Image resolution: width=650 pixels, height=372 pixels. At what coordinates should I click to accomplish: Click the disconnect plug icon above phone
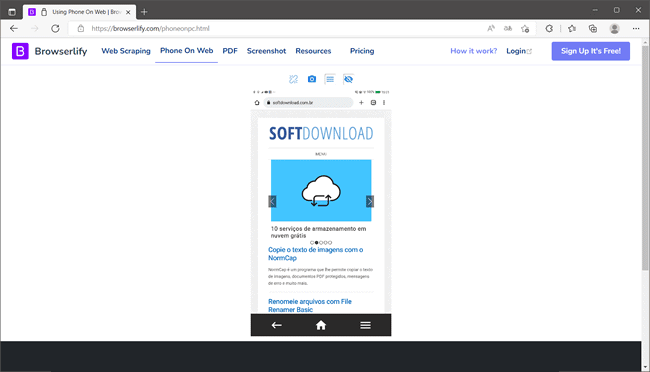coord(293,79)
